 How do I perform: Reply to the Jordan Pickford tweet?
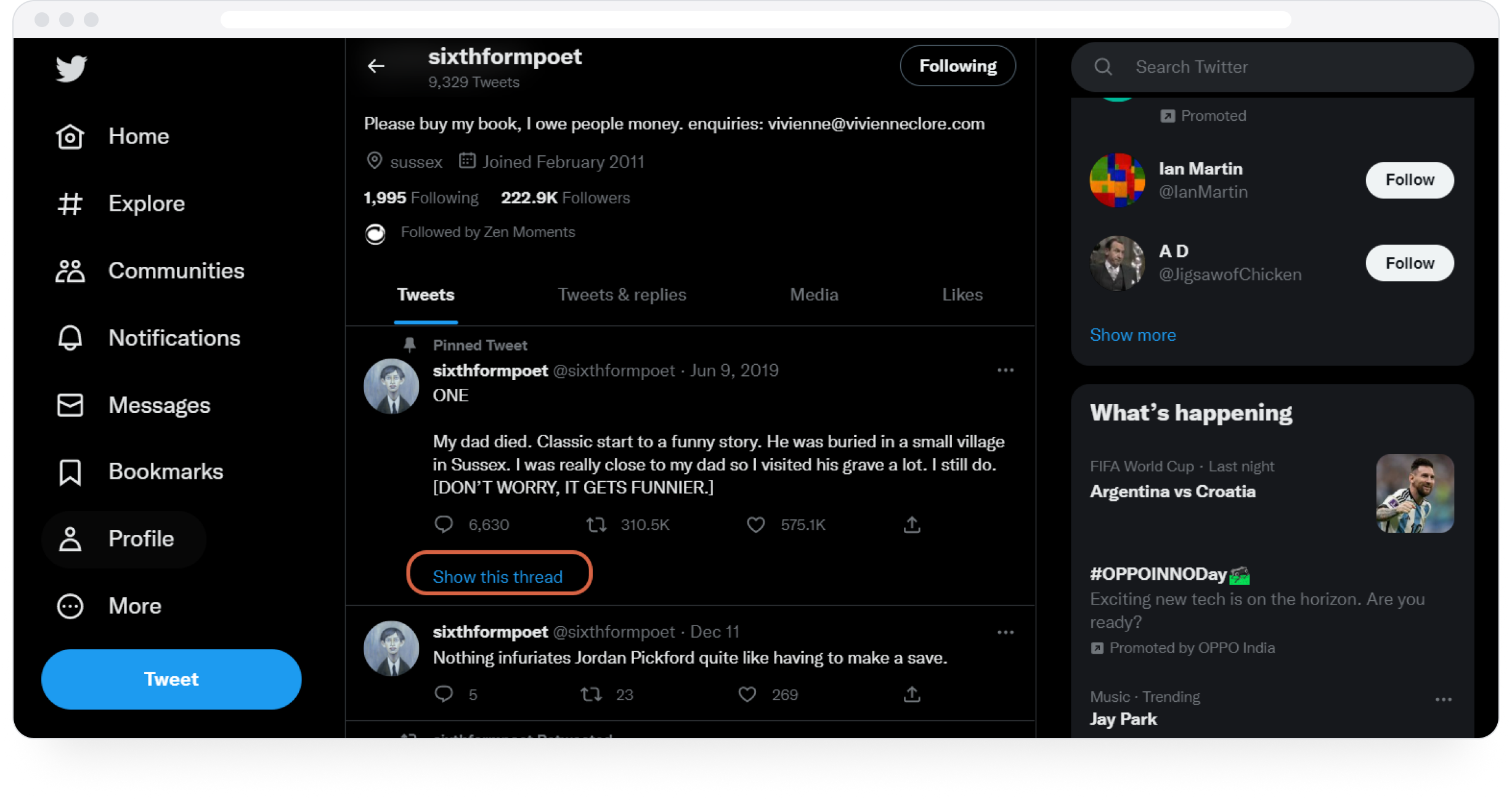click(x=444, y=694)
